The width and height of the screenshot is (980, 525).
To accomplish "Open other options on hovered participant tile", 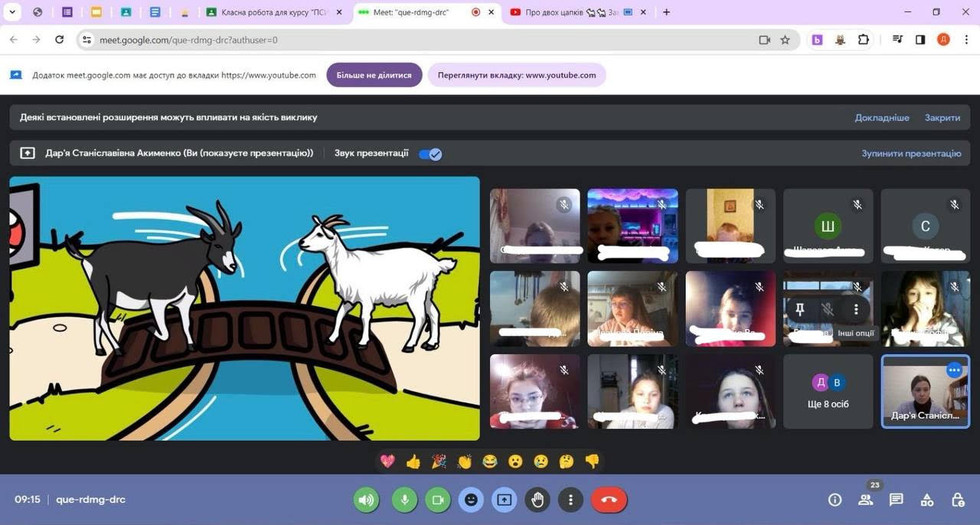I will 856,309.
